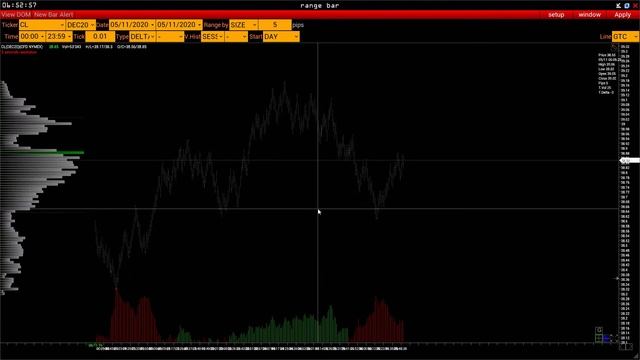Click the white arrow icon in the title bar

618,6
